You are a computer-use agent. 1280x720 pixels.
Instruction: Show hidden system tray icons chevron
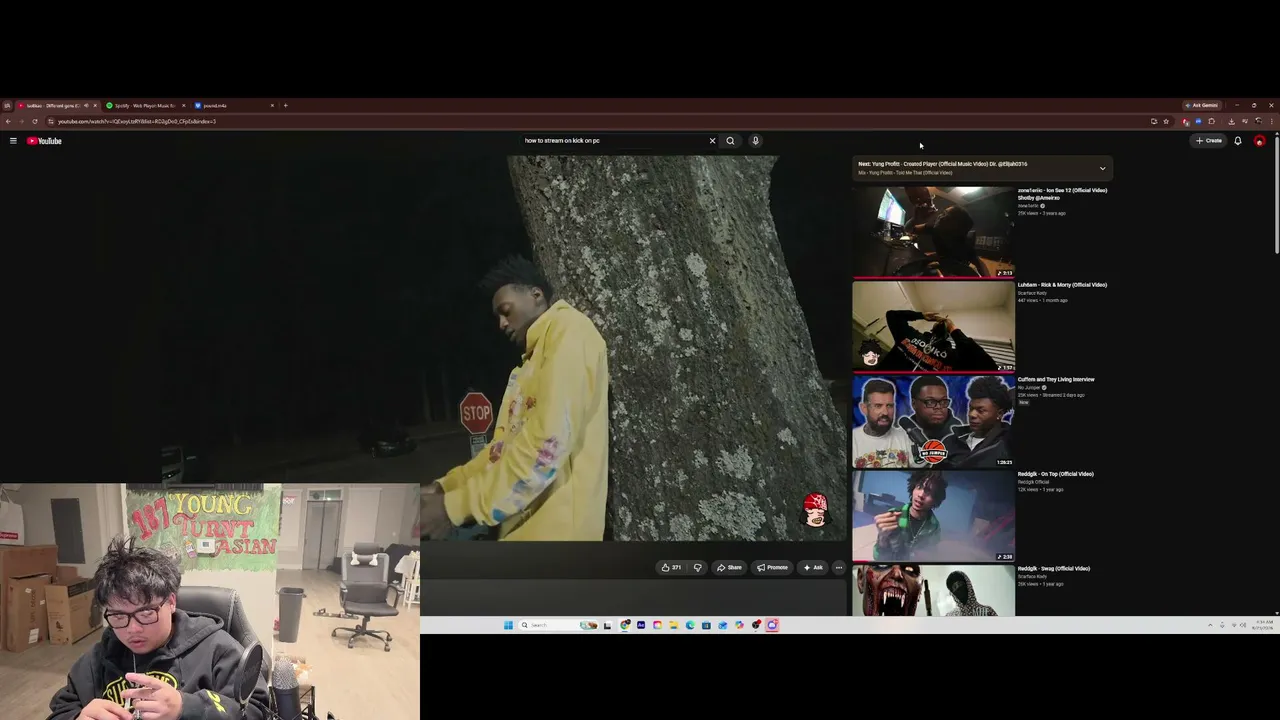(x=1210, y=625)
